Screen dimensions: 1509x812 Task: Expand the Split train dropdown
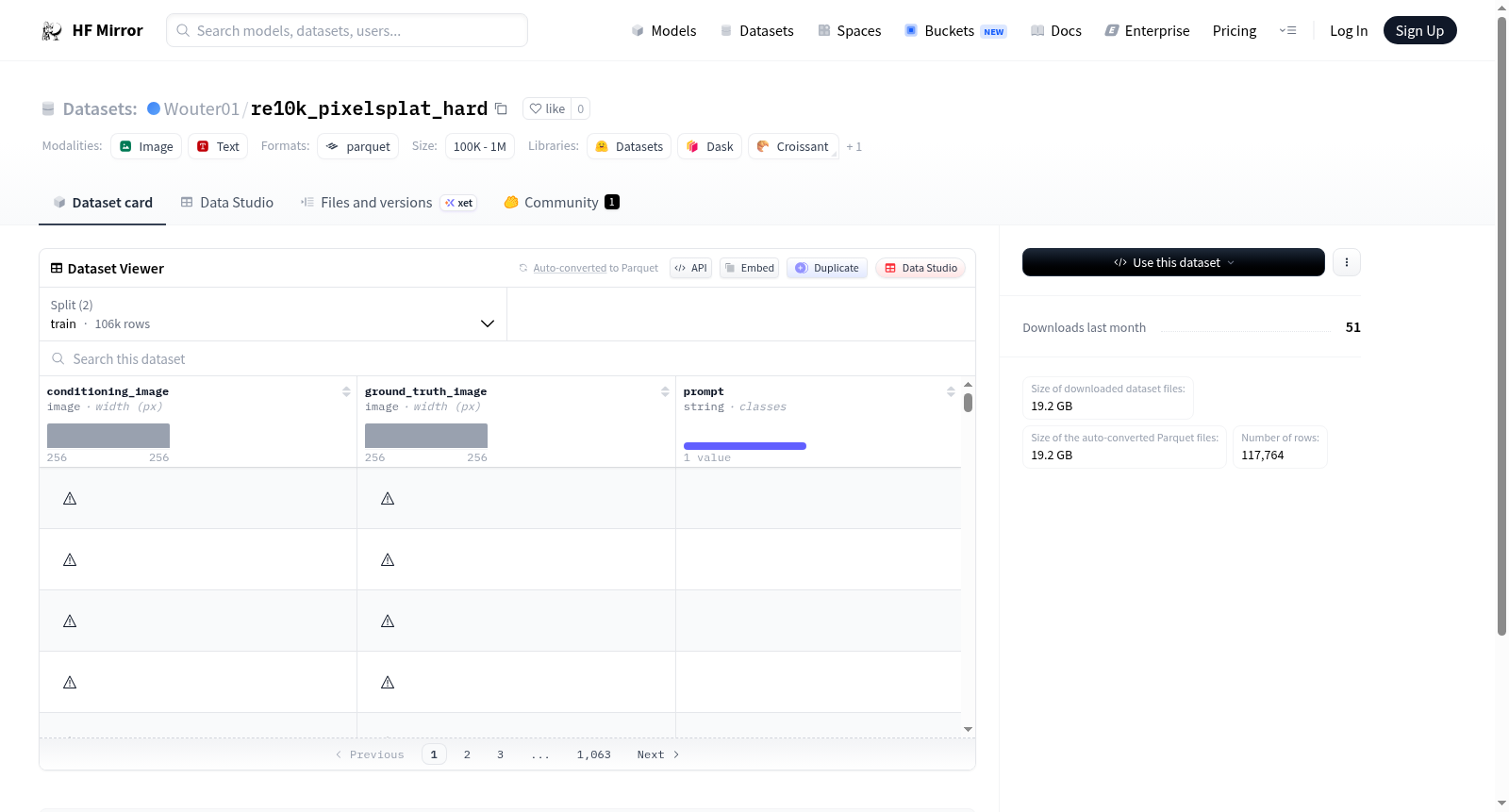pos(273,314)
